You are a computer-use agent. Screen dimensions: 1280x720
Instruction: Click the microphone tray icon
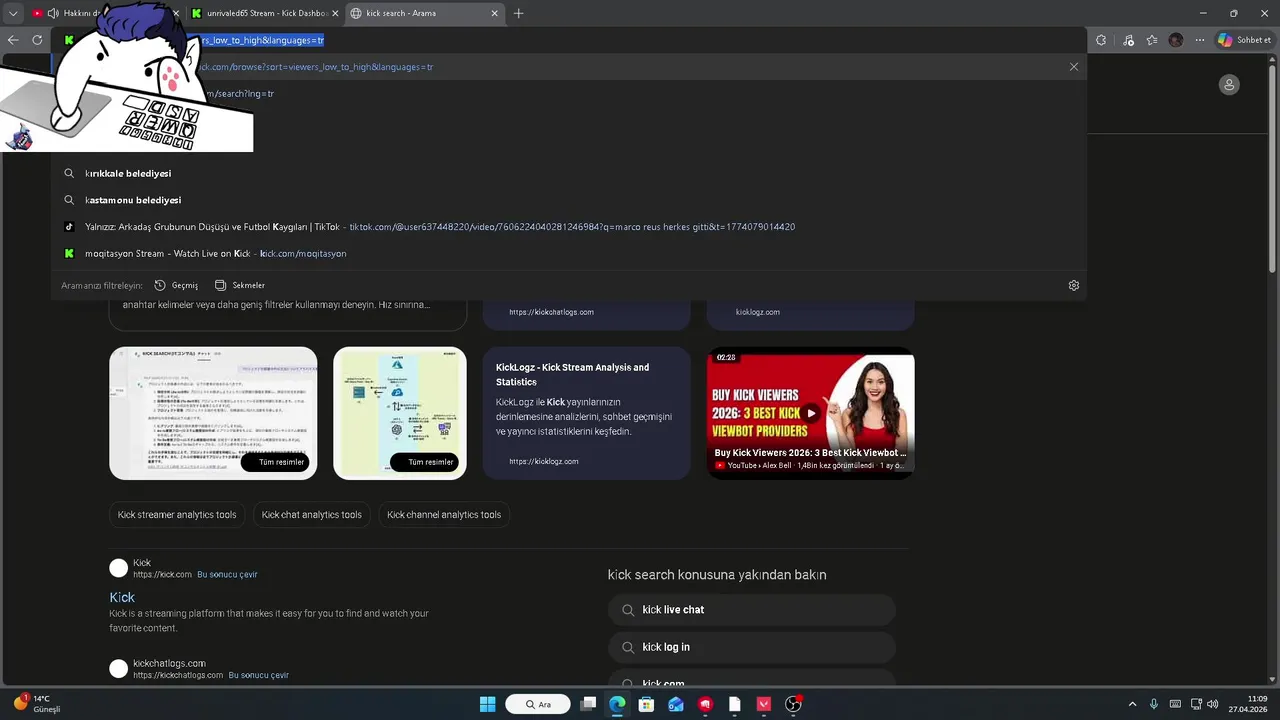coord(1154,704)
